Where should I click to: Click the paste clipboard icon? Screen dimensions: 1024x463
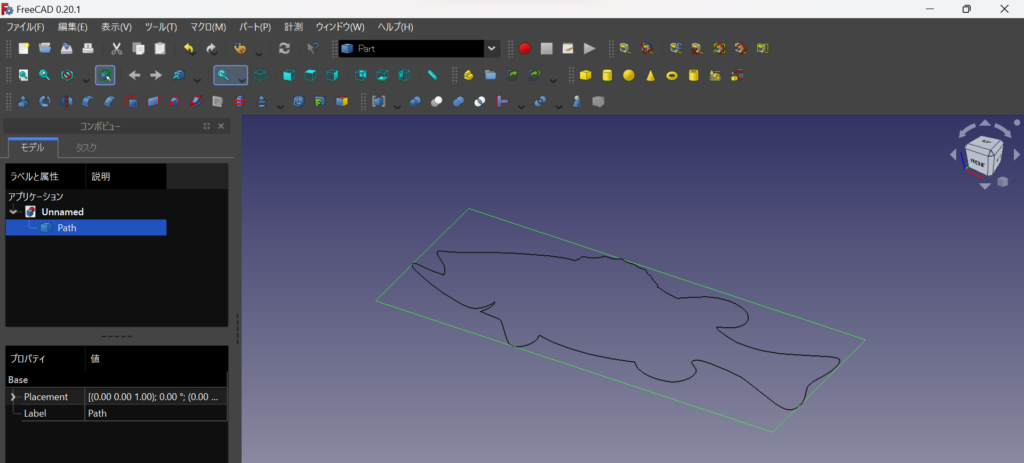[159, 48]
